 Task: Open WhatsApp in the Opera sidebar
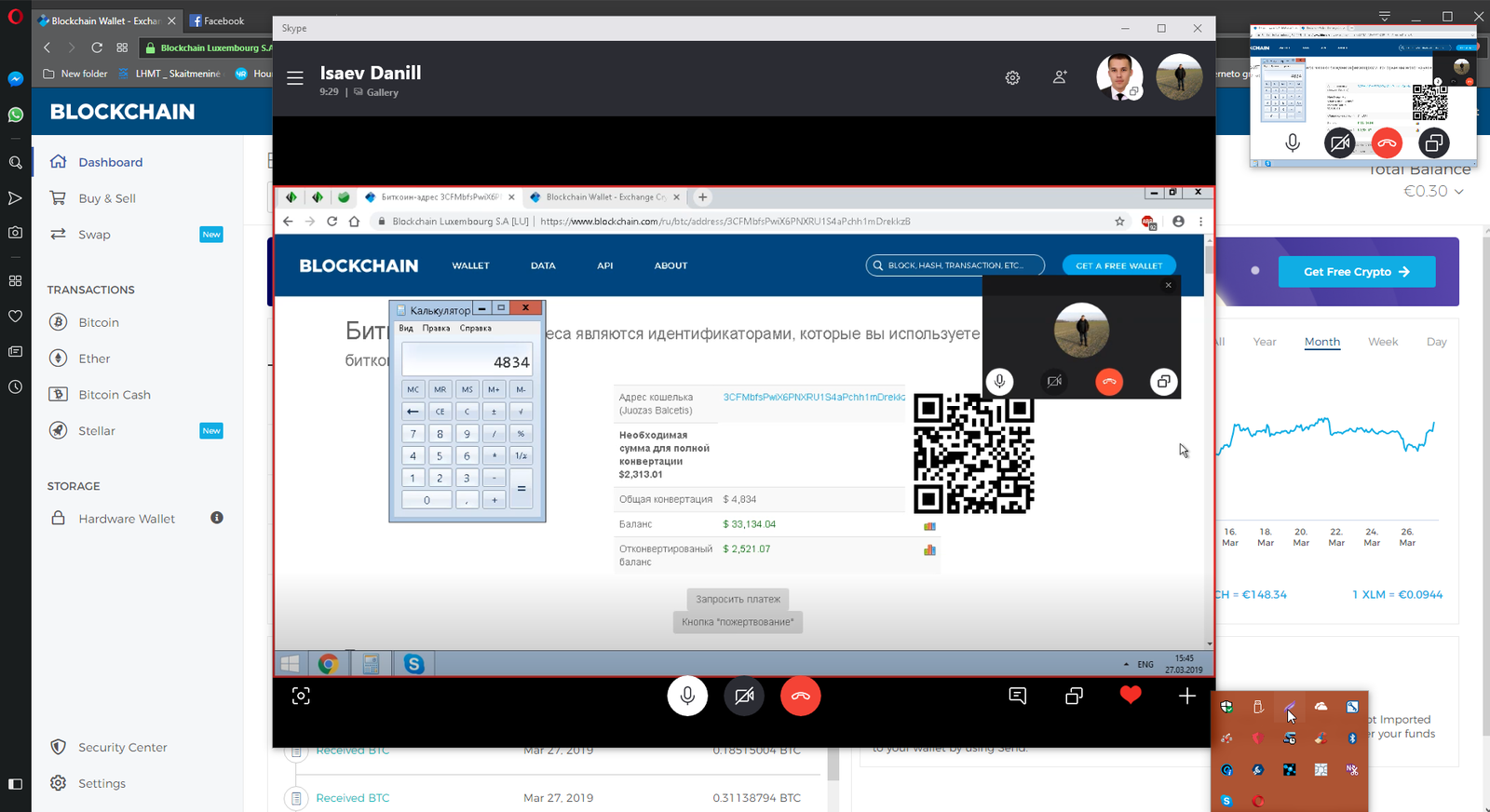(x=15, y=115)
